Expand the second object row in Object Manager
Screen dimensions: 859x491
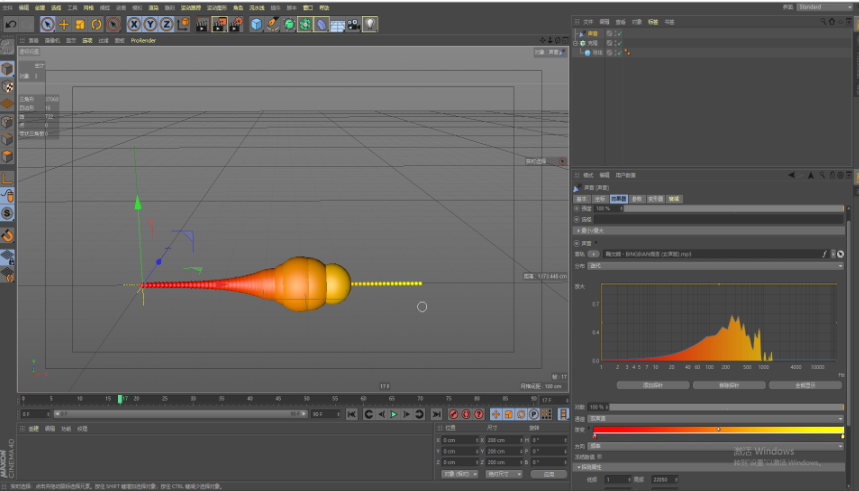(x=576, y=43)
